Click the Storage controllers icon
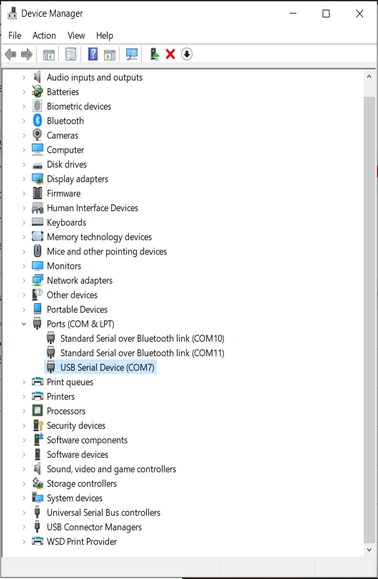This screenshot has height=579, width=378. tap(38, 483)
